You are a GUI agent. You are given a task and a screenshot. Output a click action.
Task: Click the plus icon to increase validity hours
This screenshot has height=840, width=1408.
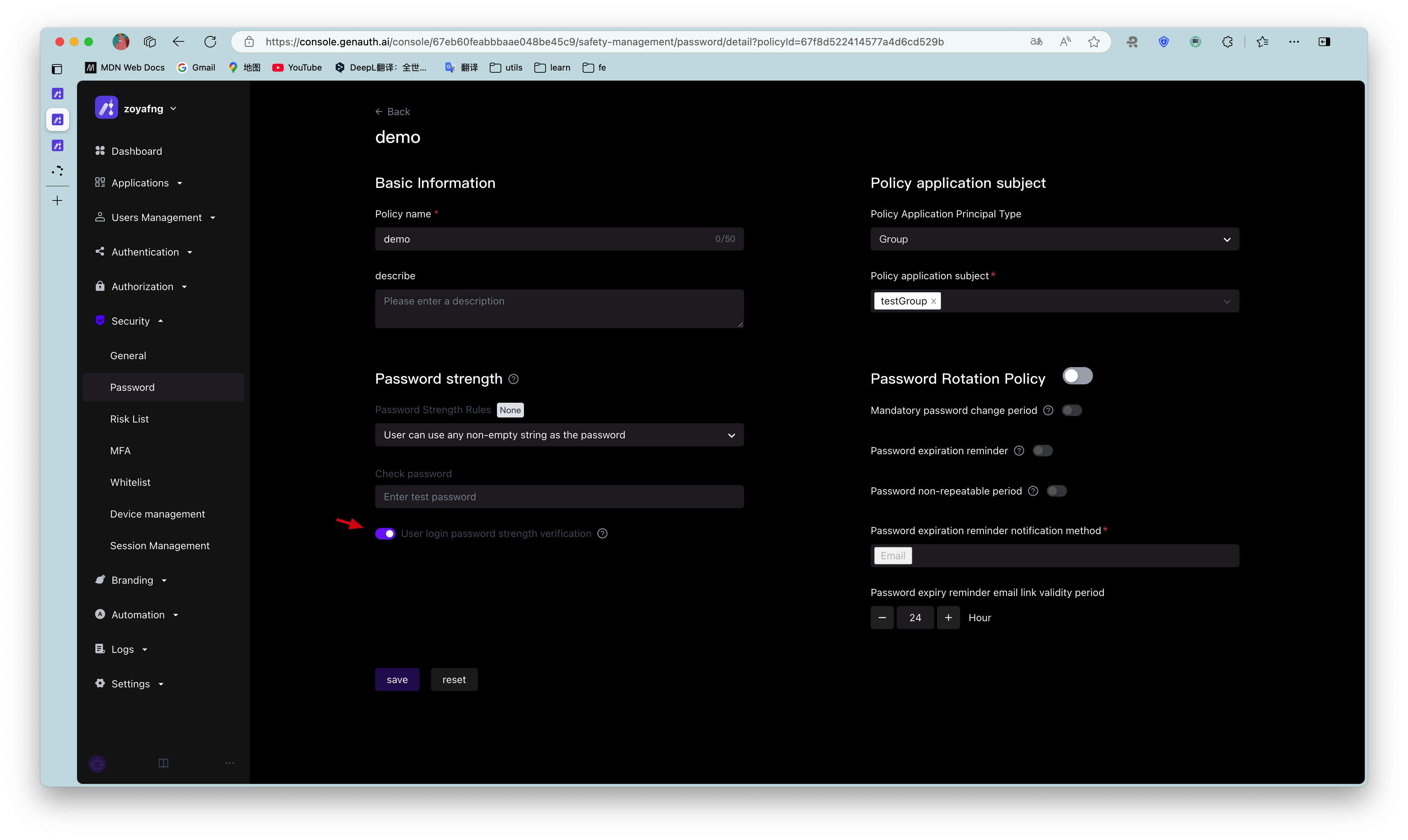pyautogui.click(x=948, y=618)
